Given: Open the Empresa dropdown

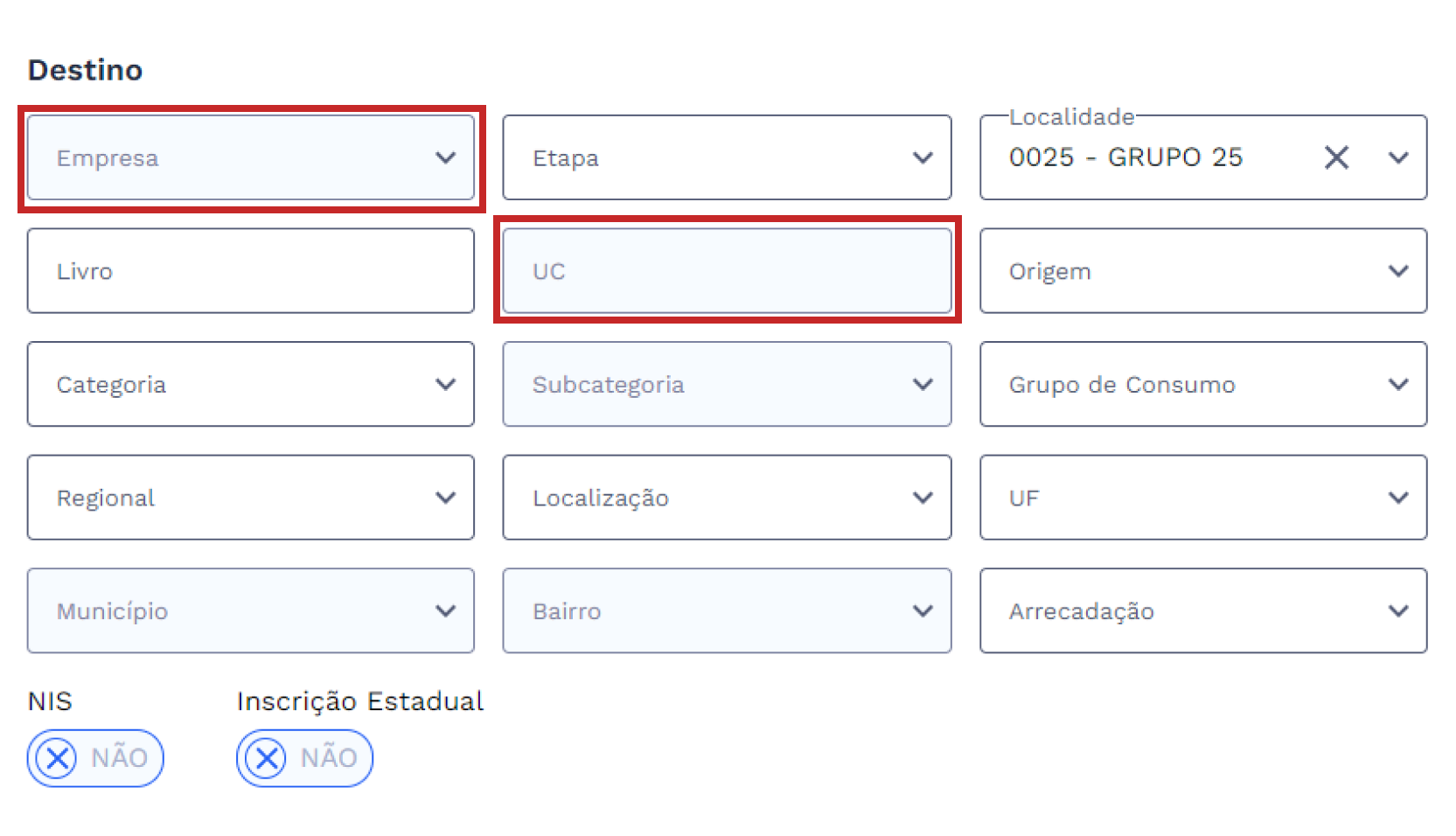Looking at the screenshot, I should coord(251,158).
